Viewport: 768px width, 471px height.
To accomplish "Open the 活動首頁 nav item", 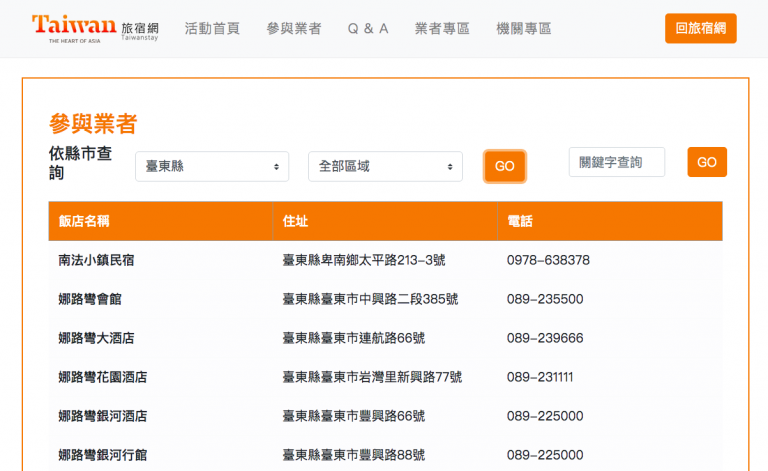I will (212, 29).
